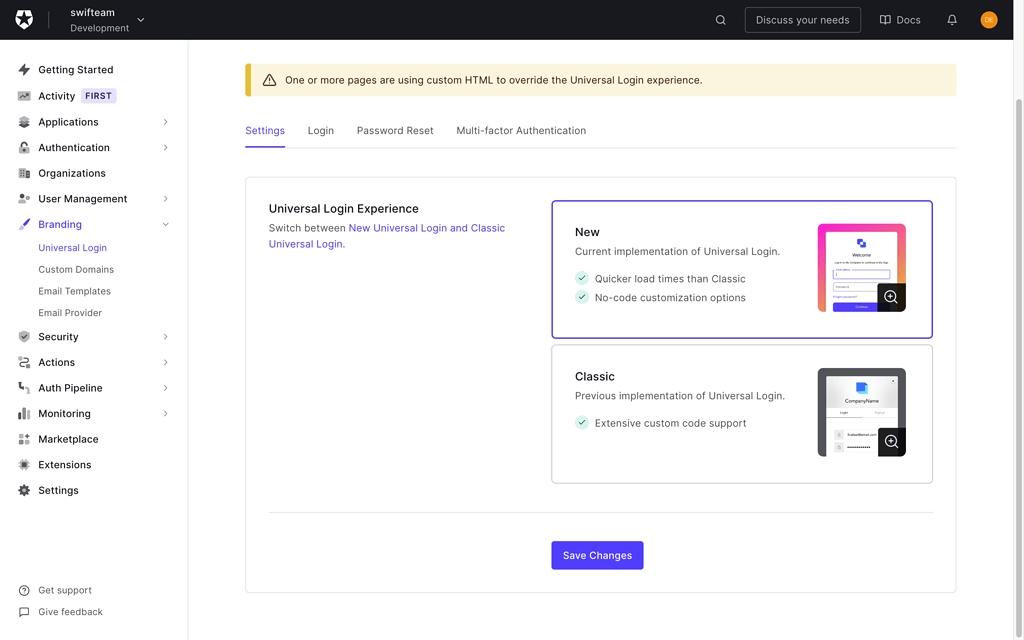The image size is (1024, 640).
Task: Switch to the Password Reset tab
Action: (x=394, y=130)
